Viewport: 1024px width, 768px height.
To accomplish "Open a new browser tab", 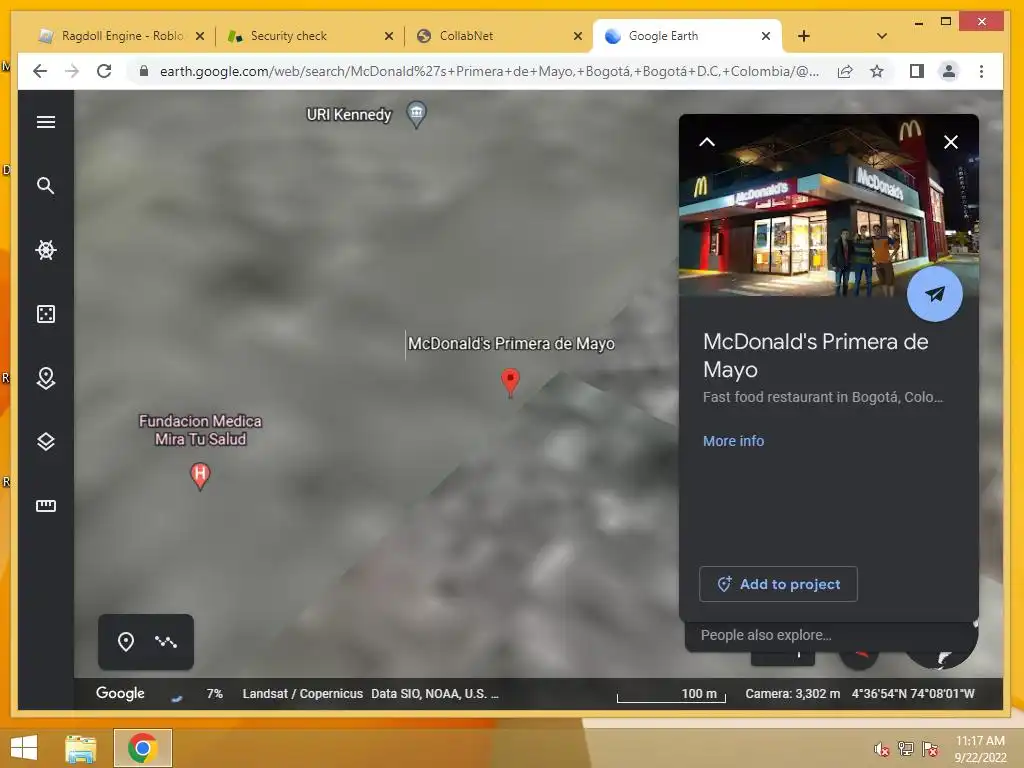I will (804, 37).
